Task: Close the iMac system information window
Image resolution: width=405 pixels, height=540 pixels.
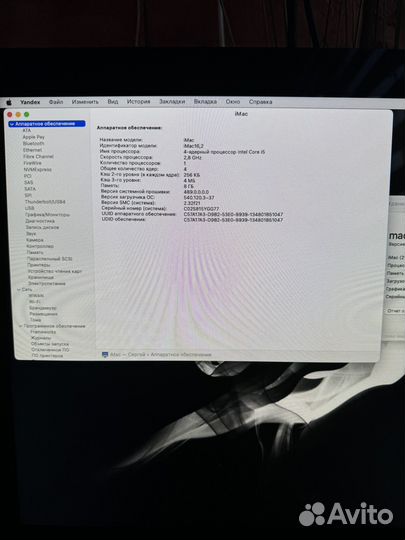Action: [10, 114]
